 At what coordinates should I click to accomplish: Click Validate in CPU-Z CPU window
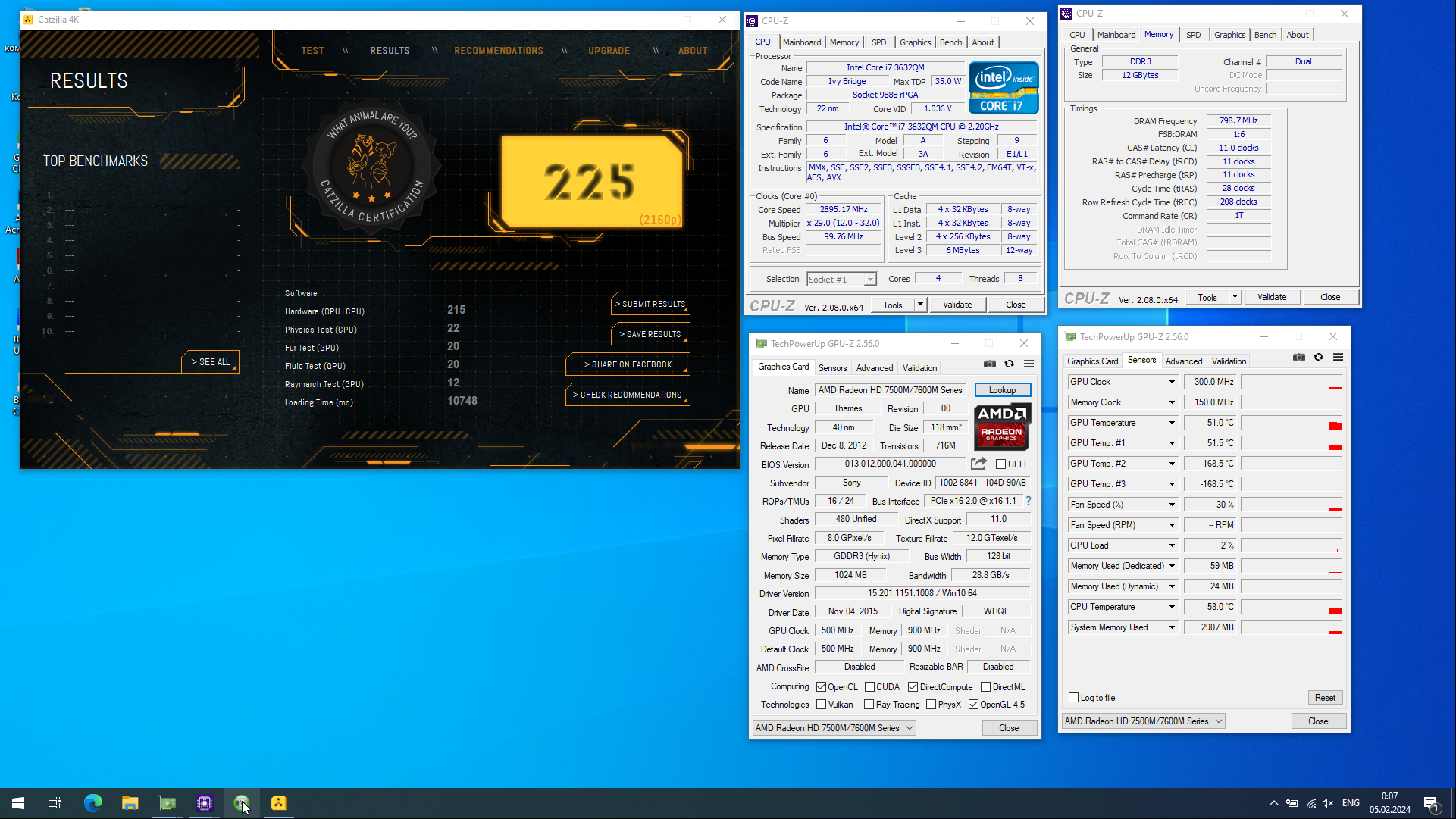957,305
